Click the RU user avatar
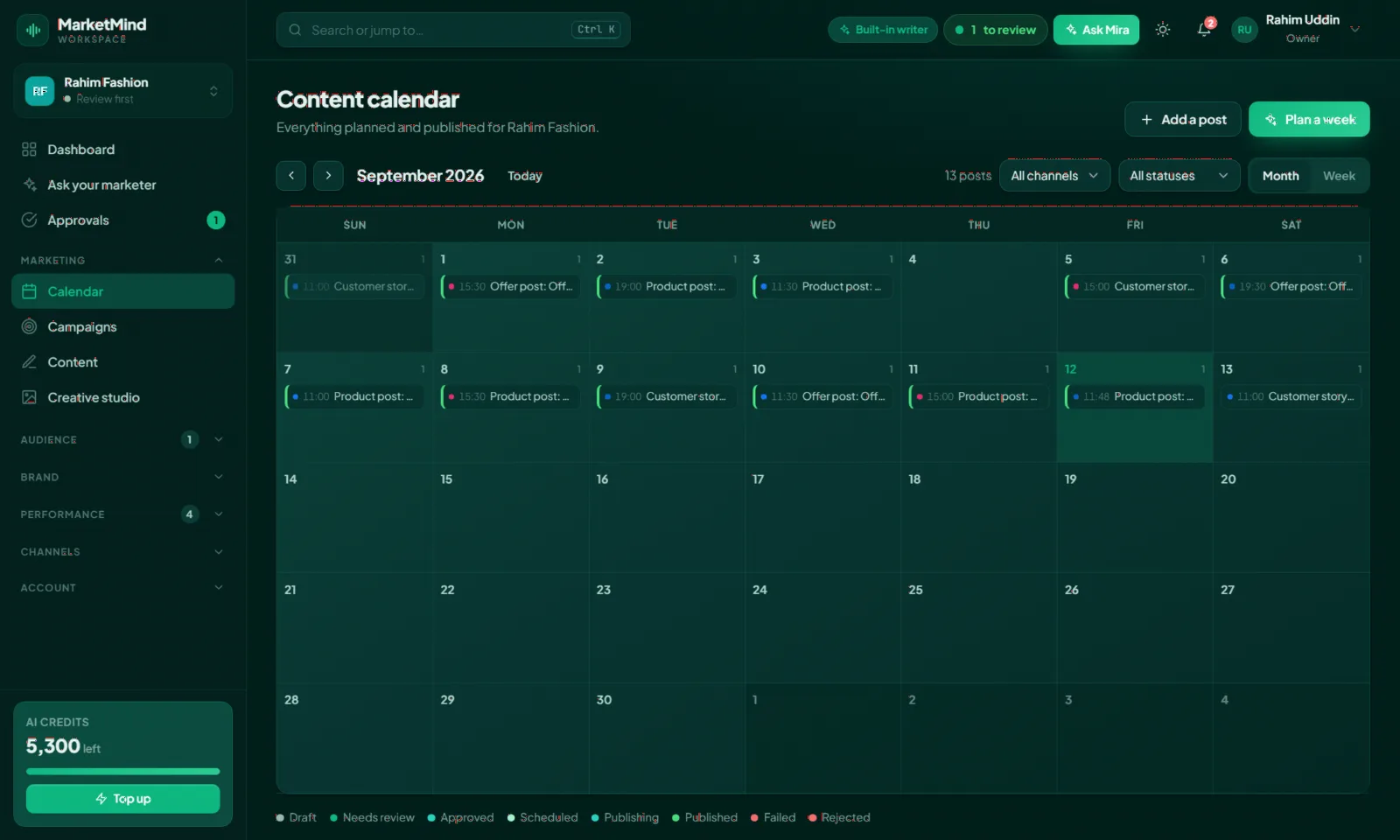 pyautogui.click(x=1244, y=30)
